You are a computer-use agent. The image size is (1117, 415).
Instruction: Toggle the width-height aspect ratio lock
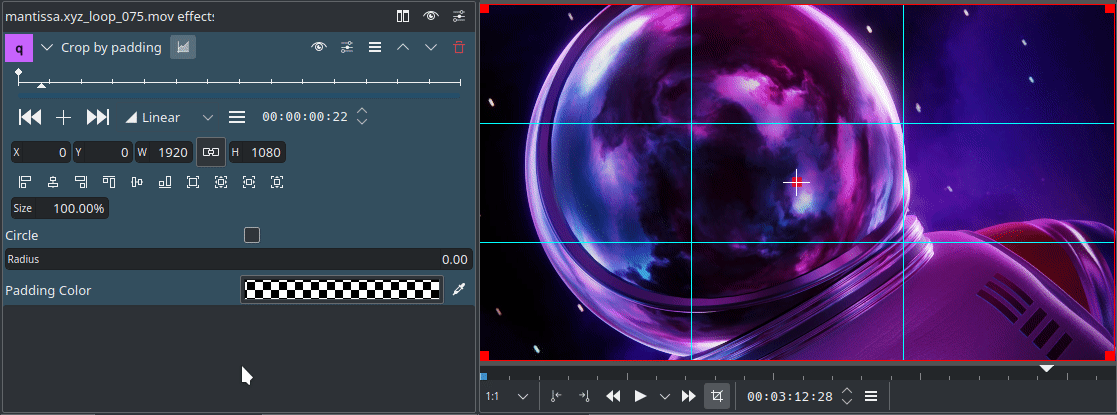(x=210, y=152)
